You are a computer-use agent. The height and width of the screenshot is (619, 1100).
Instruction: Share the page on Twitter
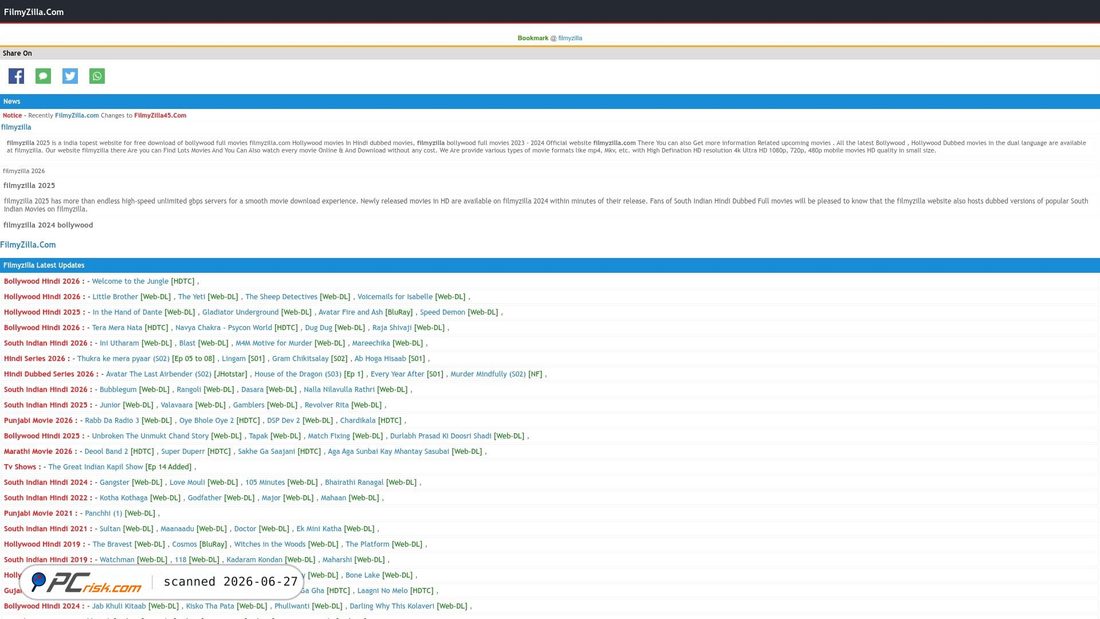(x=70, y=76)
